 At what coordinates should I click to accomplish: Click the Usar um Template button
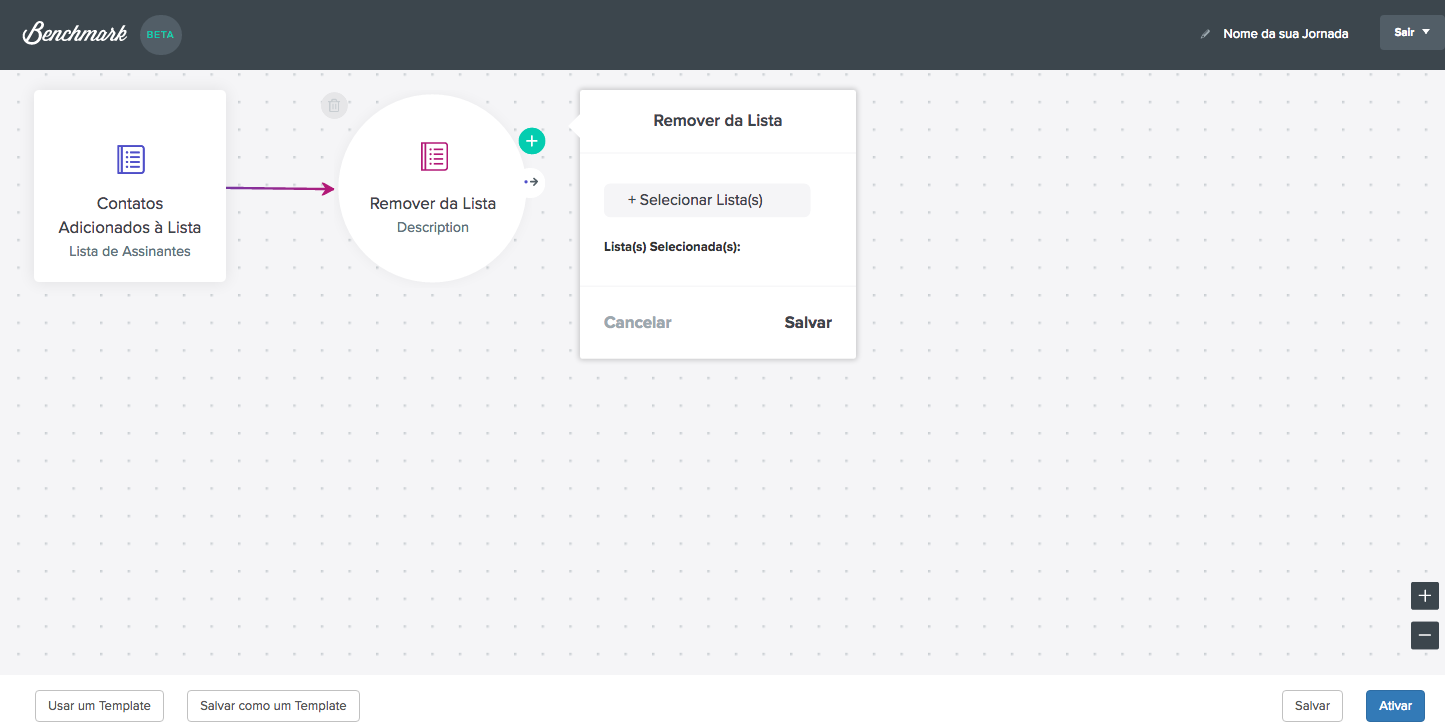point(99,706)
